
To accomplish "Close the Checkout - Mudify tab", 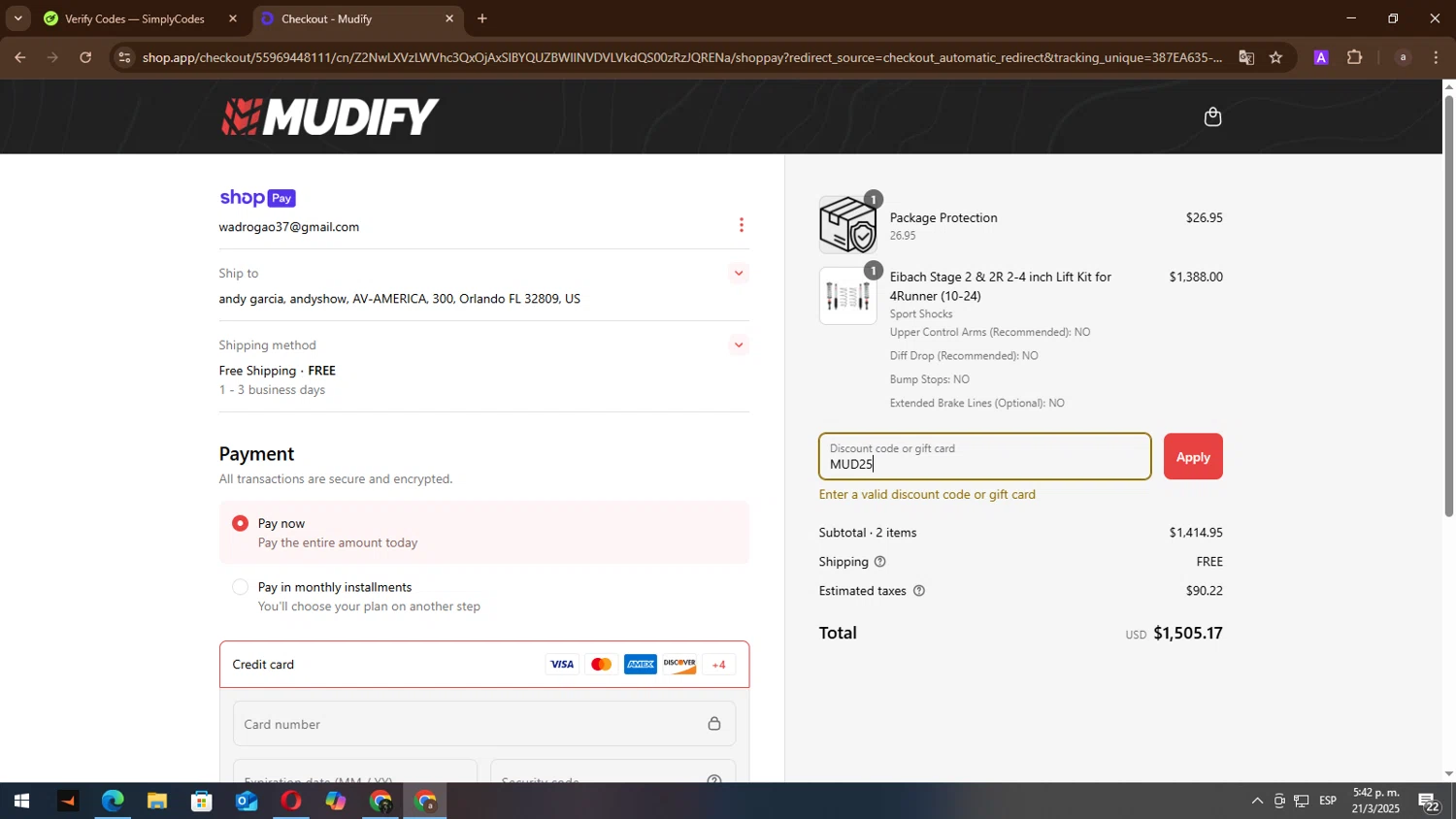I will tap(449, 18).
